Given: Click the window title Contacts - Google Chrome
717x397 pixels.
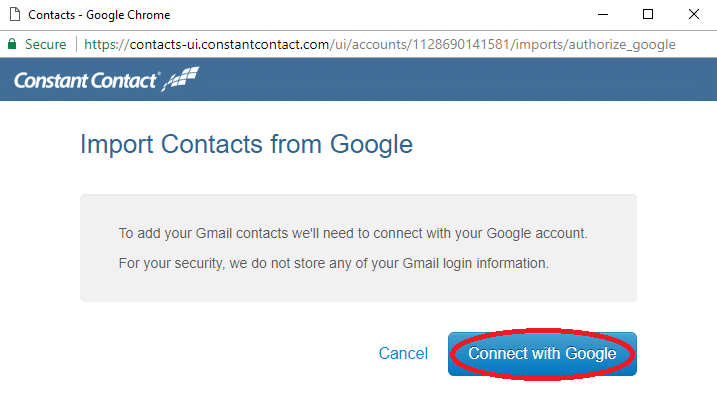Looking at the screenshot, I should (99, 15).
